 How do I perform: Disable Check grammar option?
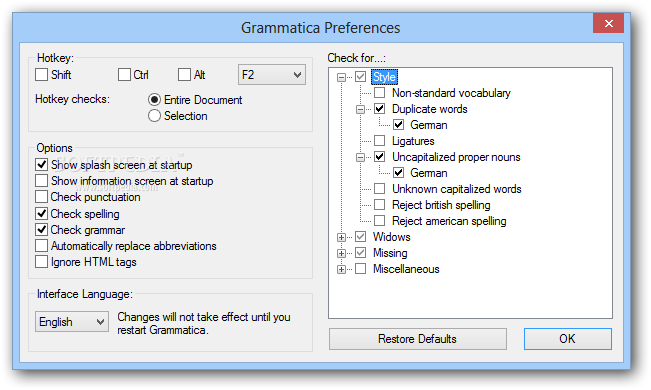coord(42,230)
